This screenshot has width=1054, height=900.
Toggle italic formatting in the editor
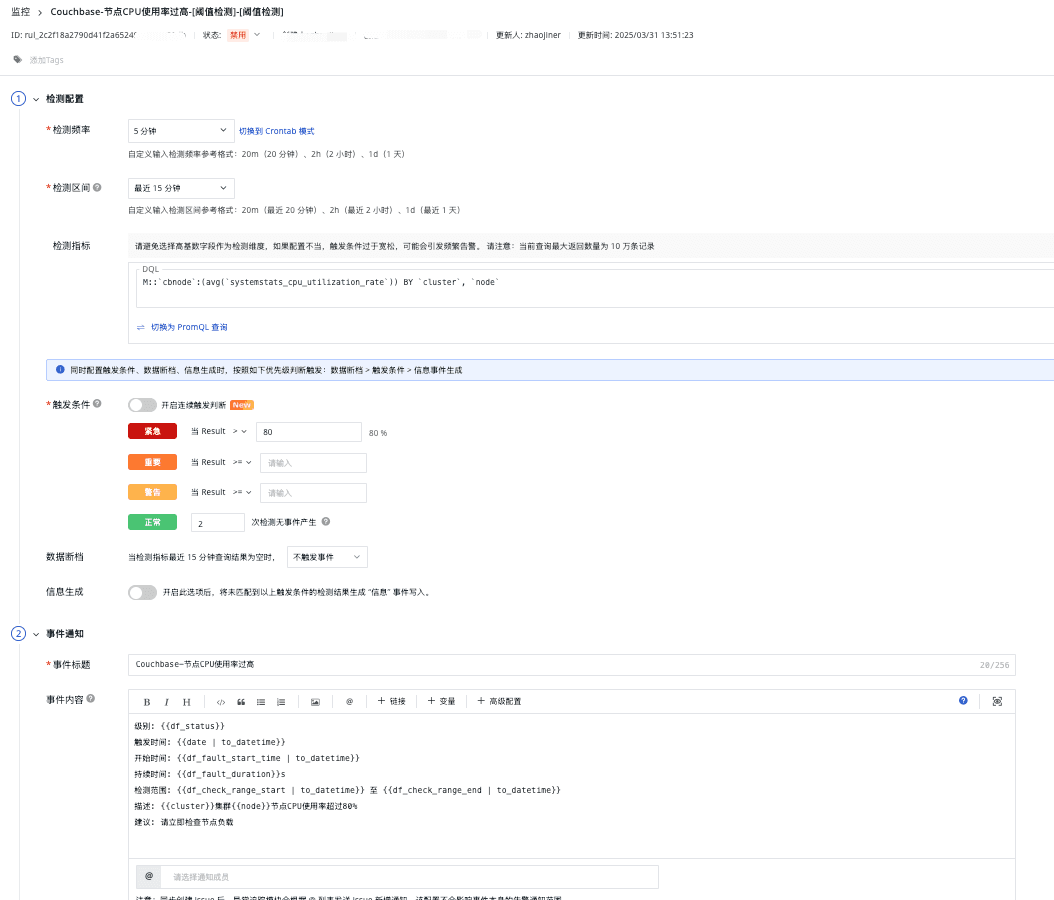point(166,702)
